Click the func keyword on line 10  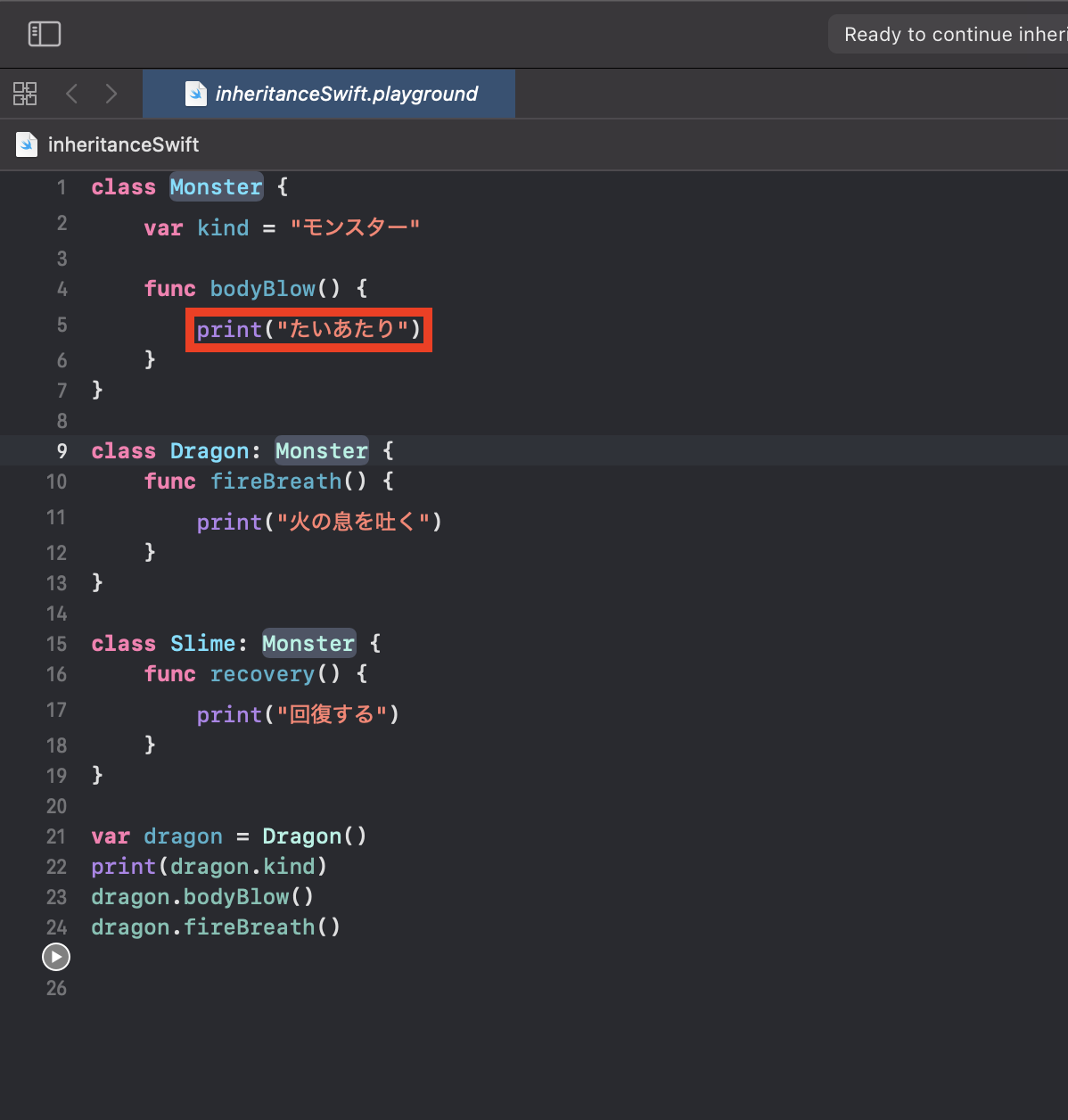(x=170, y=482)
